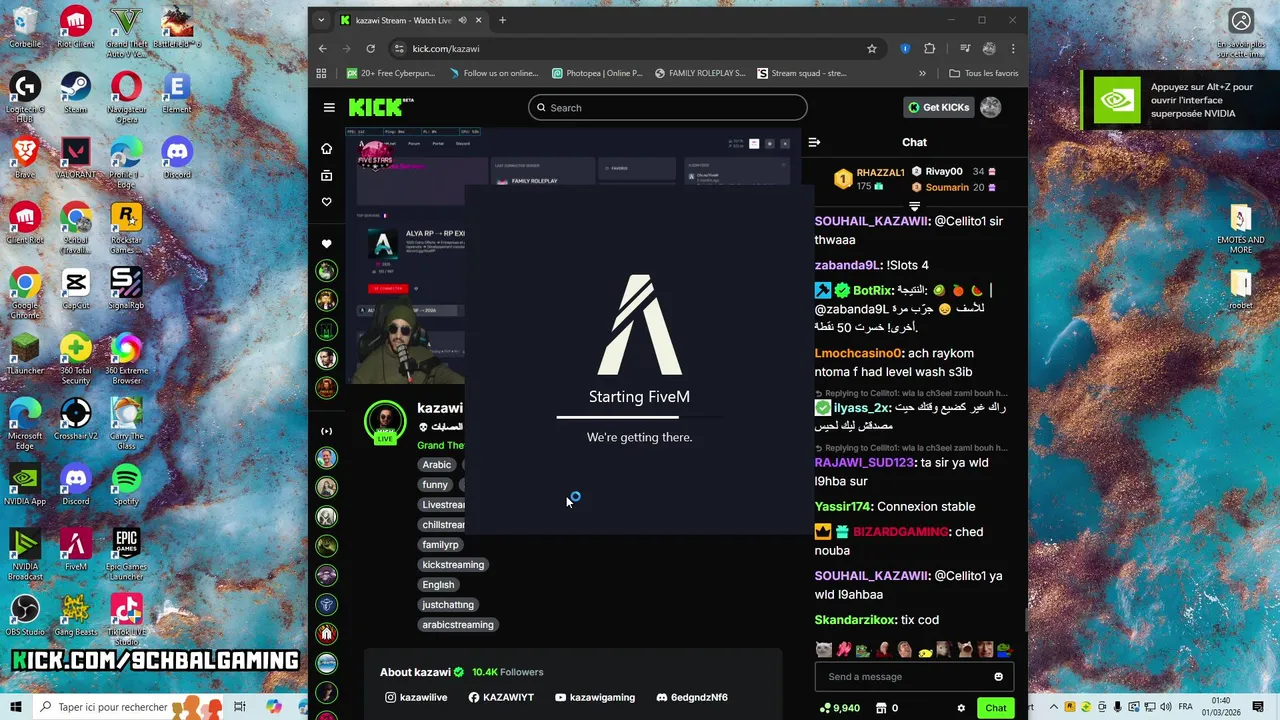Open a new Chrome tab
1280x720 pixels.
(x=502, y=20)
